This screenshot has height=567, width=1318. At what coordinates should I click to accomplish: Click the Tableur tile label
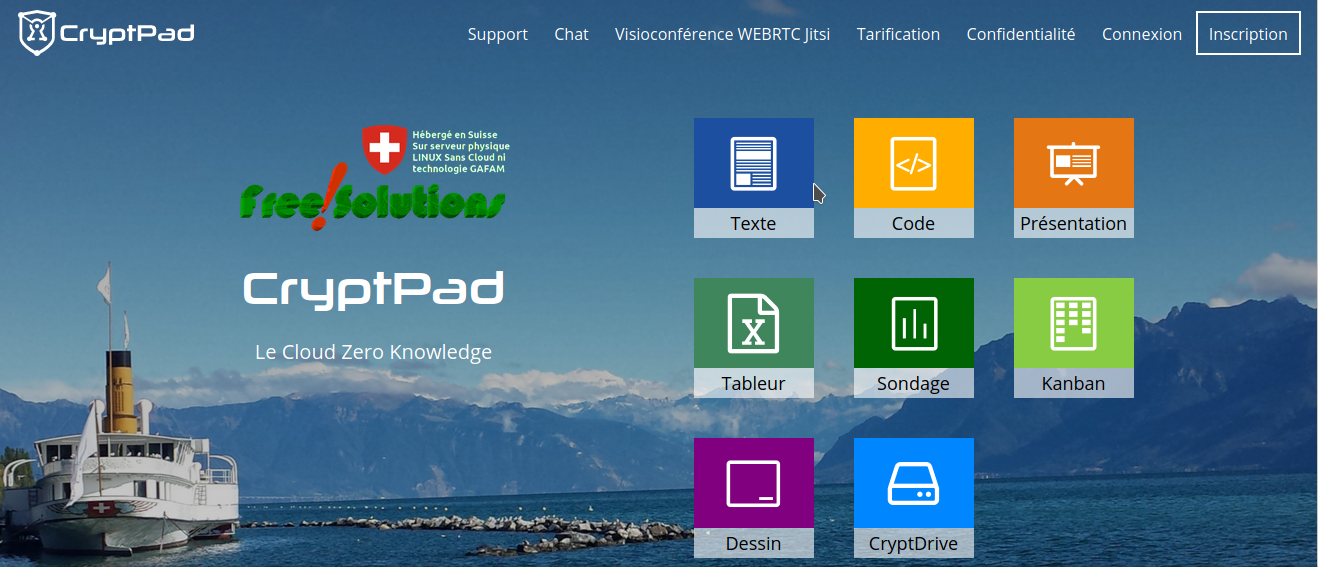753,383
